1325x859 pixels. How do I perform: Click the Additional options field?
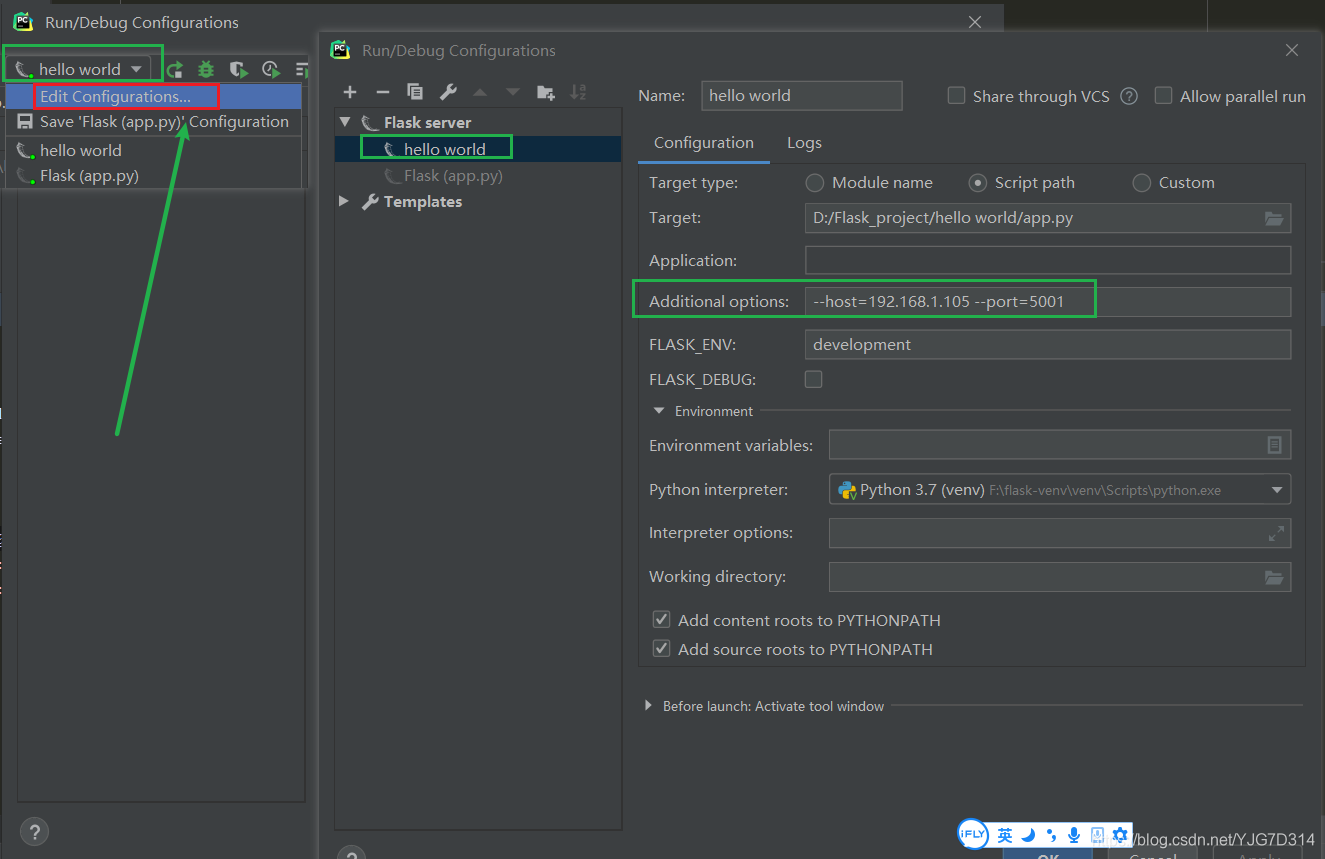pos(1048,301)
